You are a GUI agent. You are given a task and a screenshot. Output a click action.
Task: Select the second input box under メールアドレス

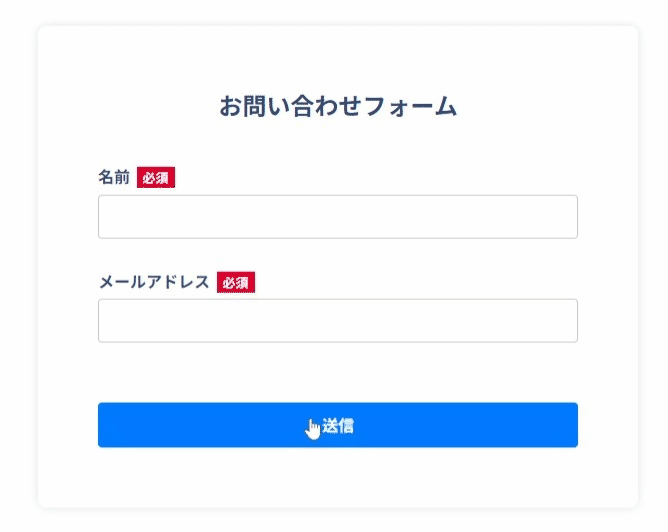click(x=337, y=321)
